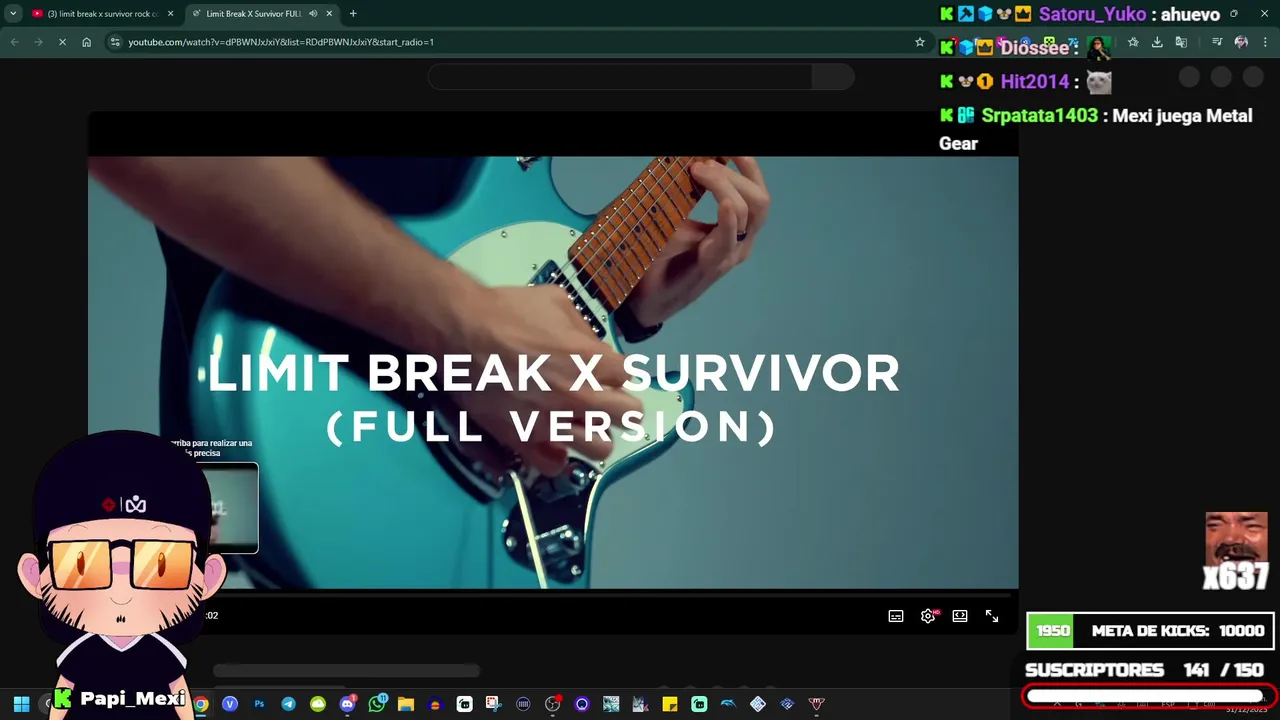
Task: Mute audio on the Limit Break X Survivor tab
Action: (313, 14)
